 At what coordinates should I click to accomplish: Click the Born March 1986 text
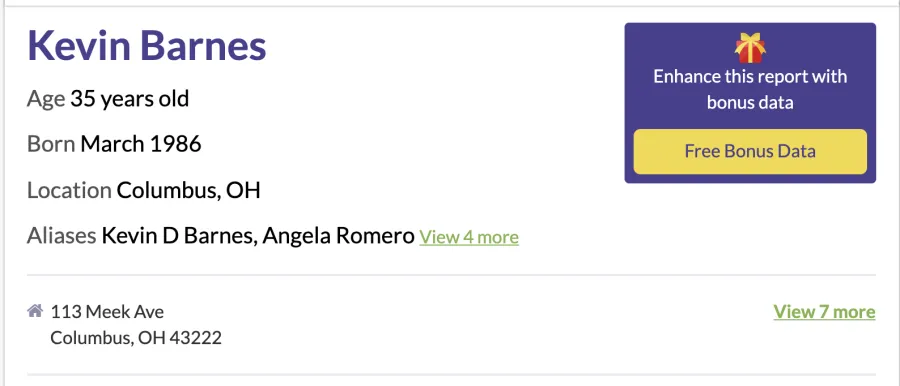point(114,144)
